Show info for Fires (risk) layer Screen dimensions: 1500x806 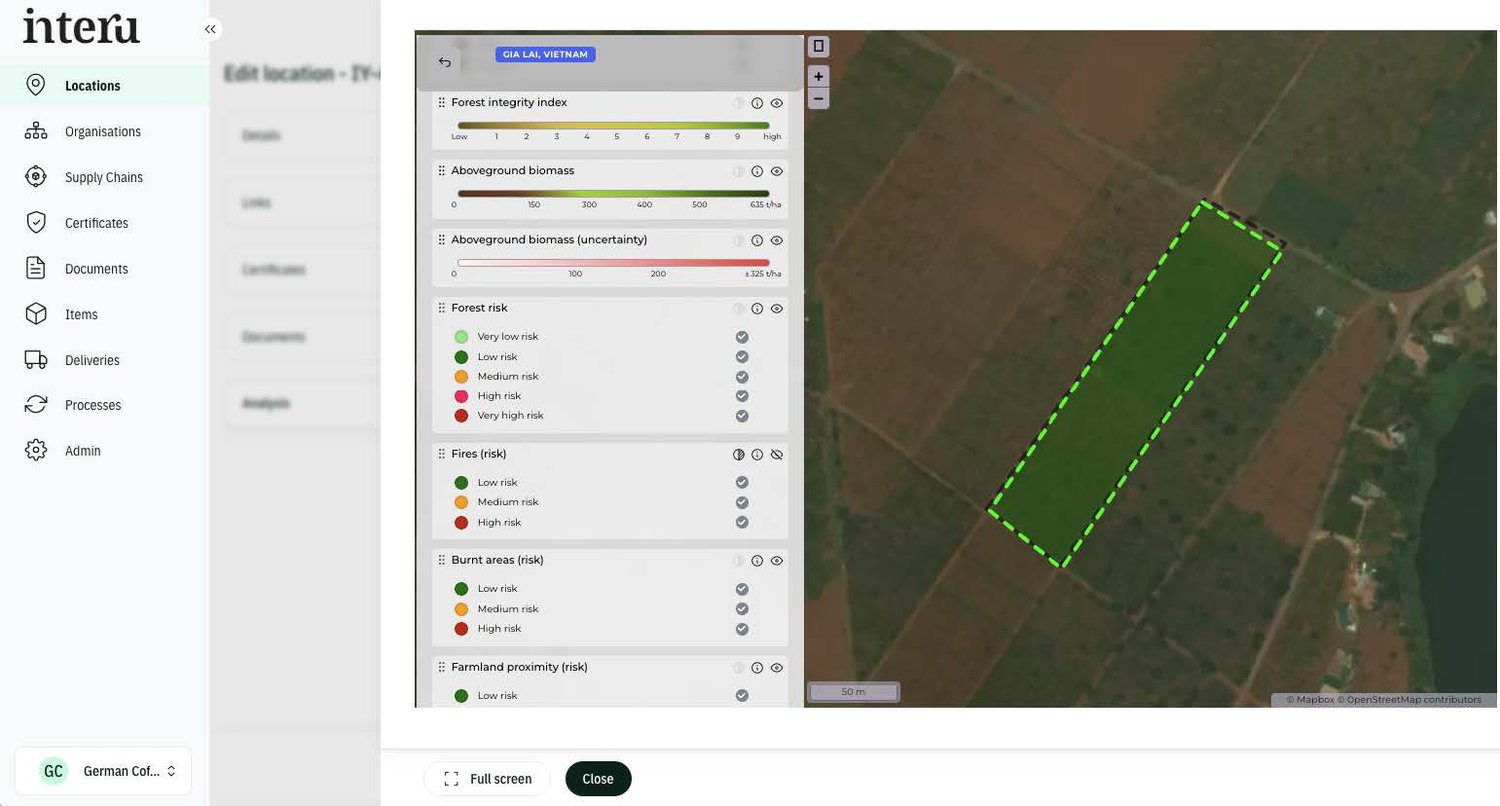click(x=757, y=454)
